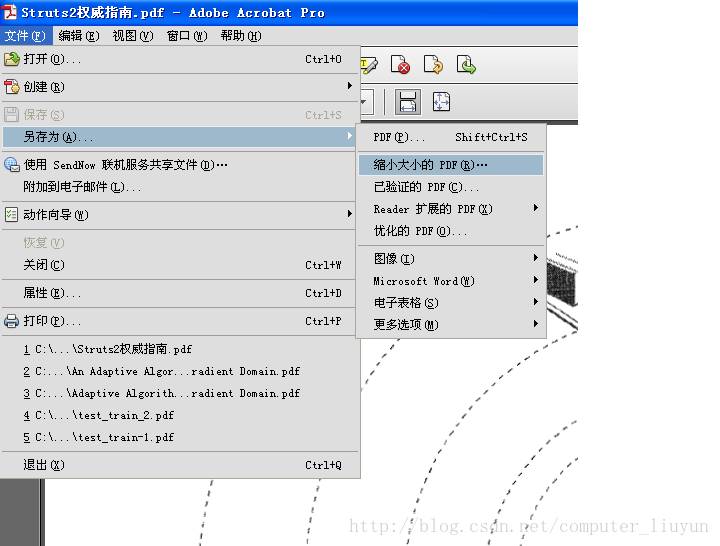
Task: Open the 窗口(W) menu
Action: [x=187, y=35]
